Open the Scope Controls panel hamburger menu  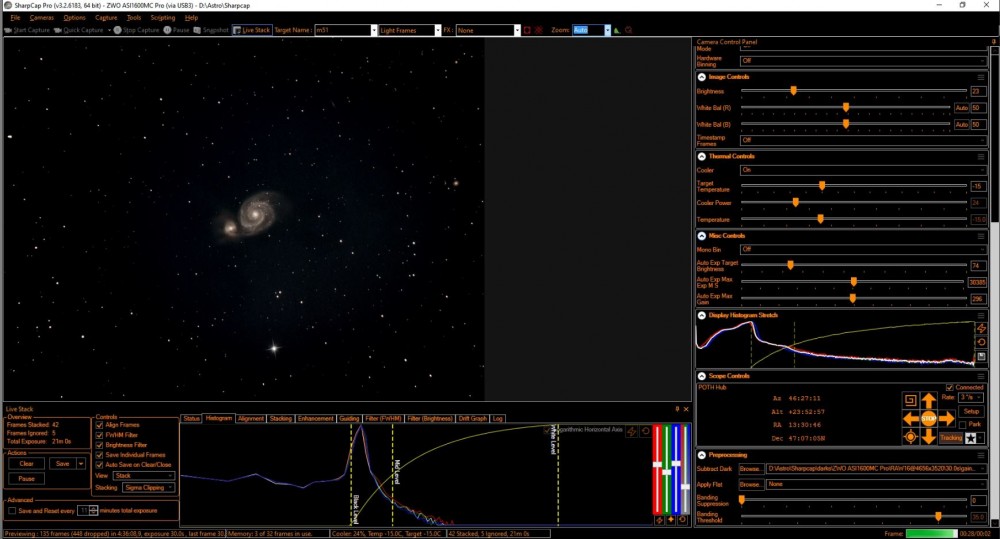click(981, 376)
